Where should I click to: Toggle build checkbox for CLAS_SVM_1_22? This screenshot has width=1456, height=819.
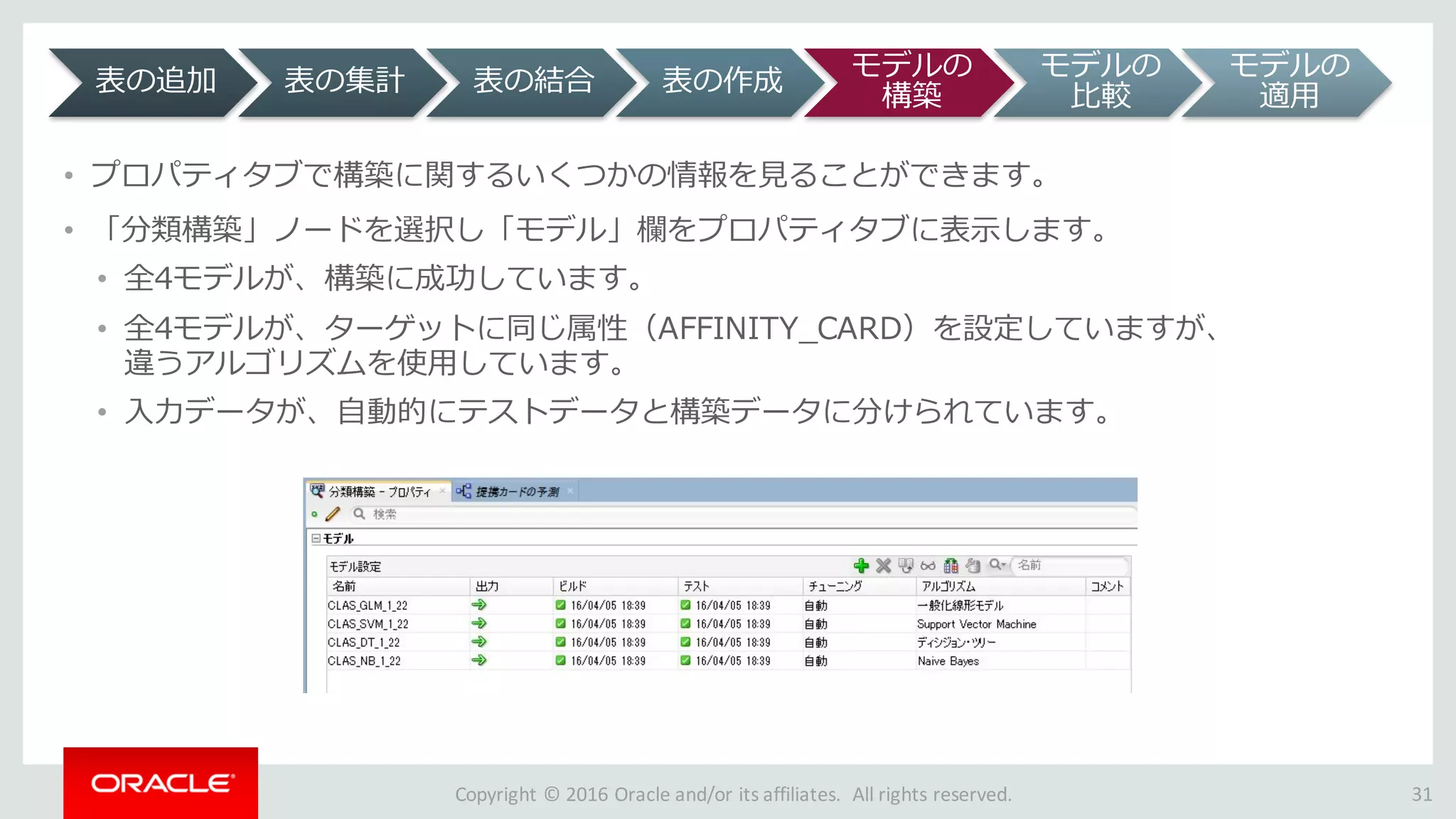560,623
